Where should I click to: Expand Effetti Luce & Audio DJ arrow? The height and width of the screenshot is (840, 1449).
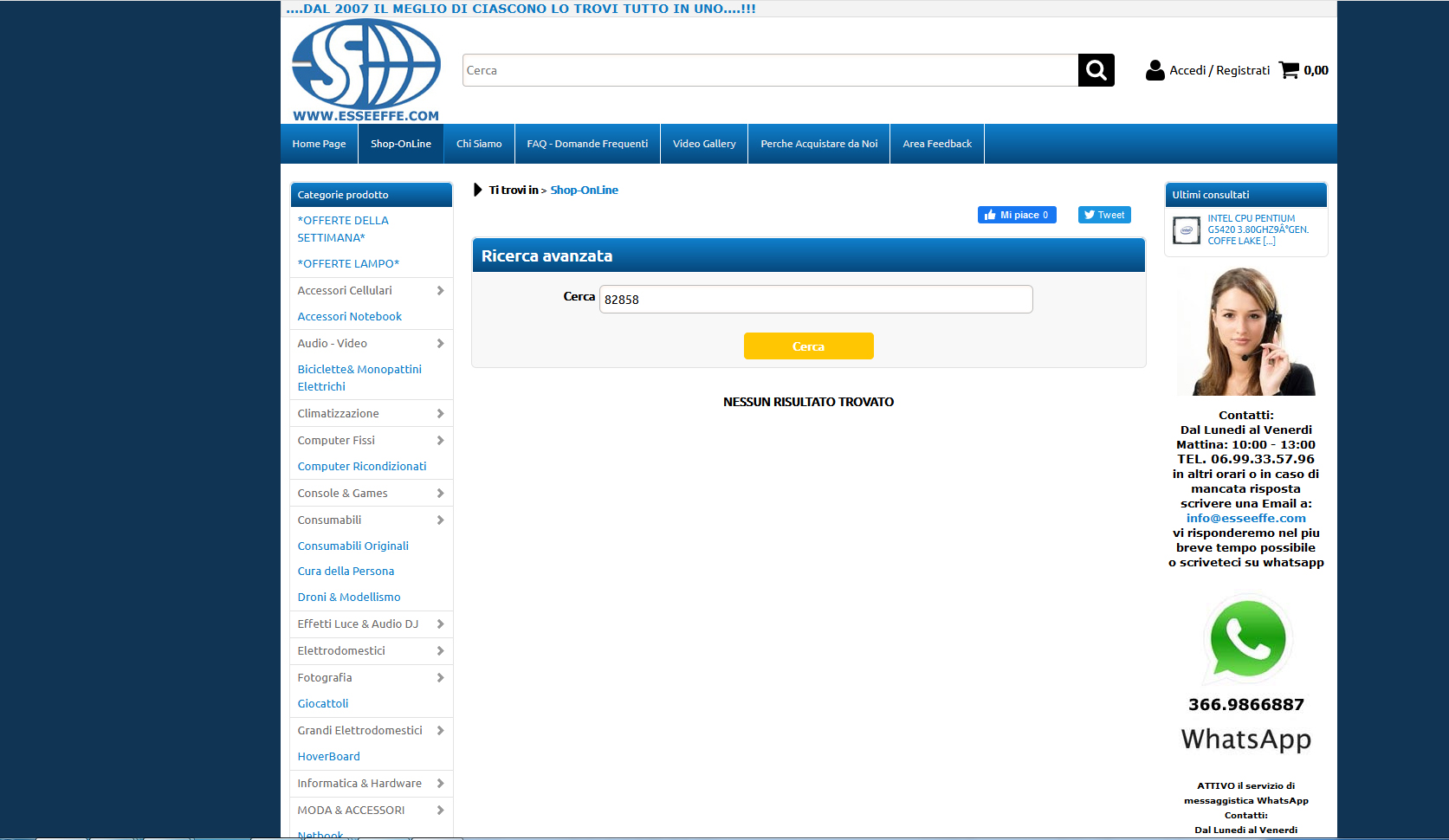click(x=440, y=624)
